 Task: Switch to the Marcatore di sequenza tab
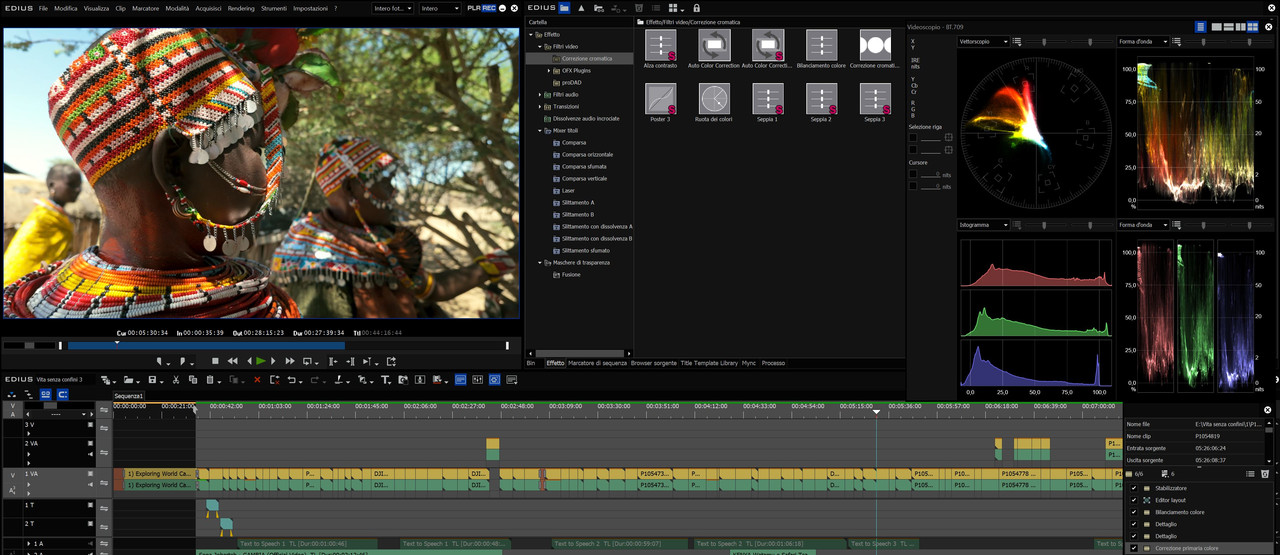click(597, 363)
